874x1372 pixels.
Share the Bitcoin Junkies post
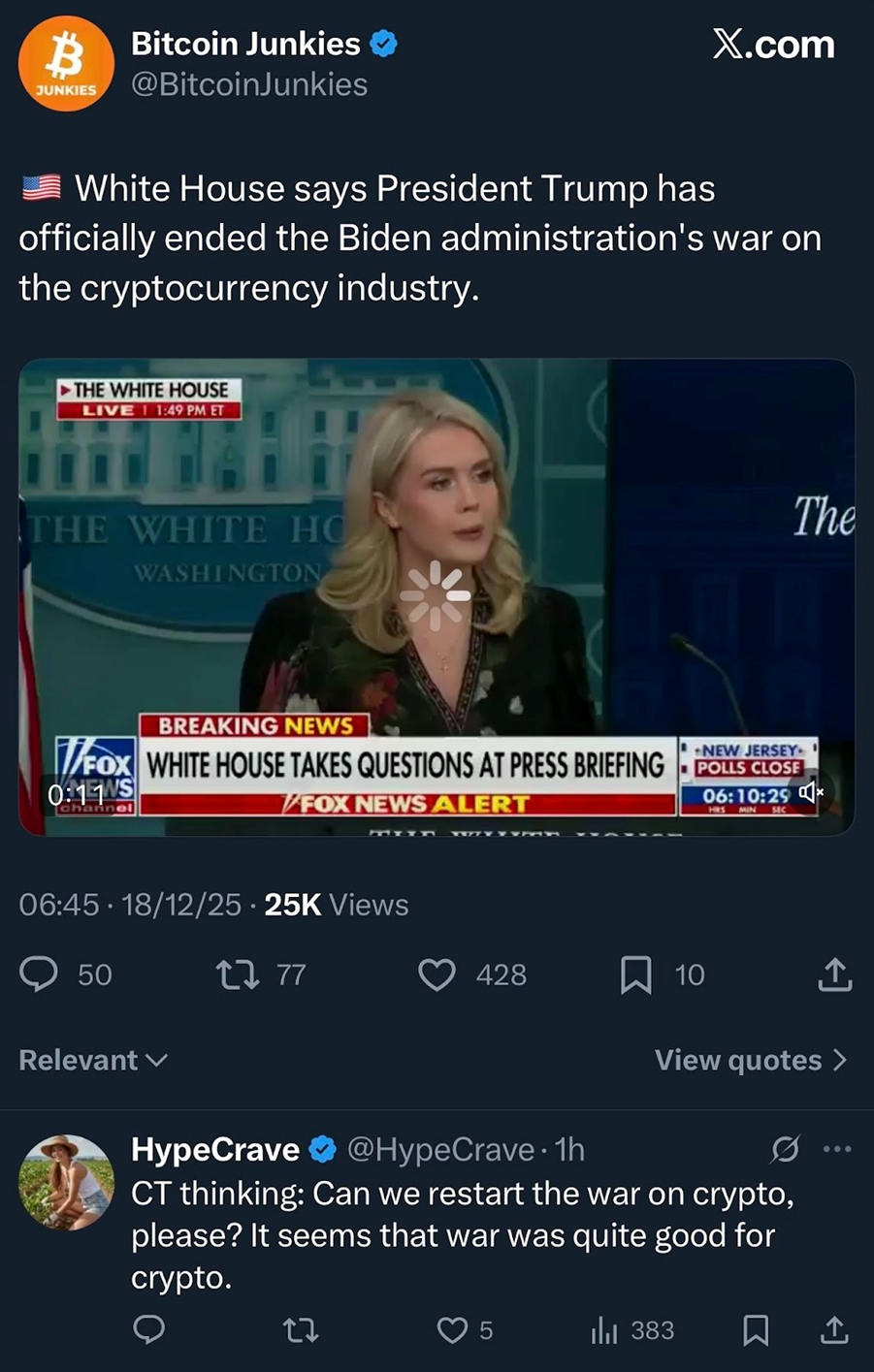[x=834, y=973]
